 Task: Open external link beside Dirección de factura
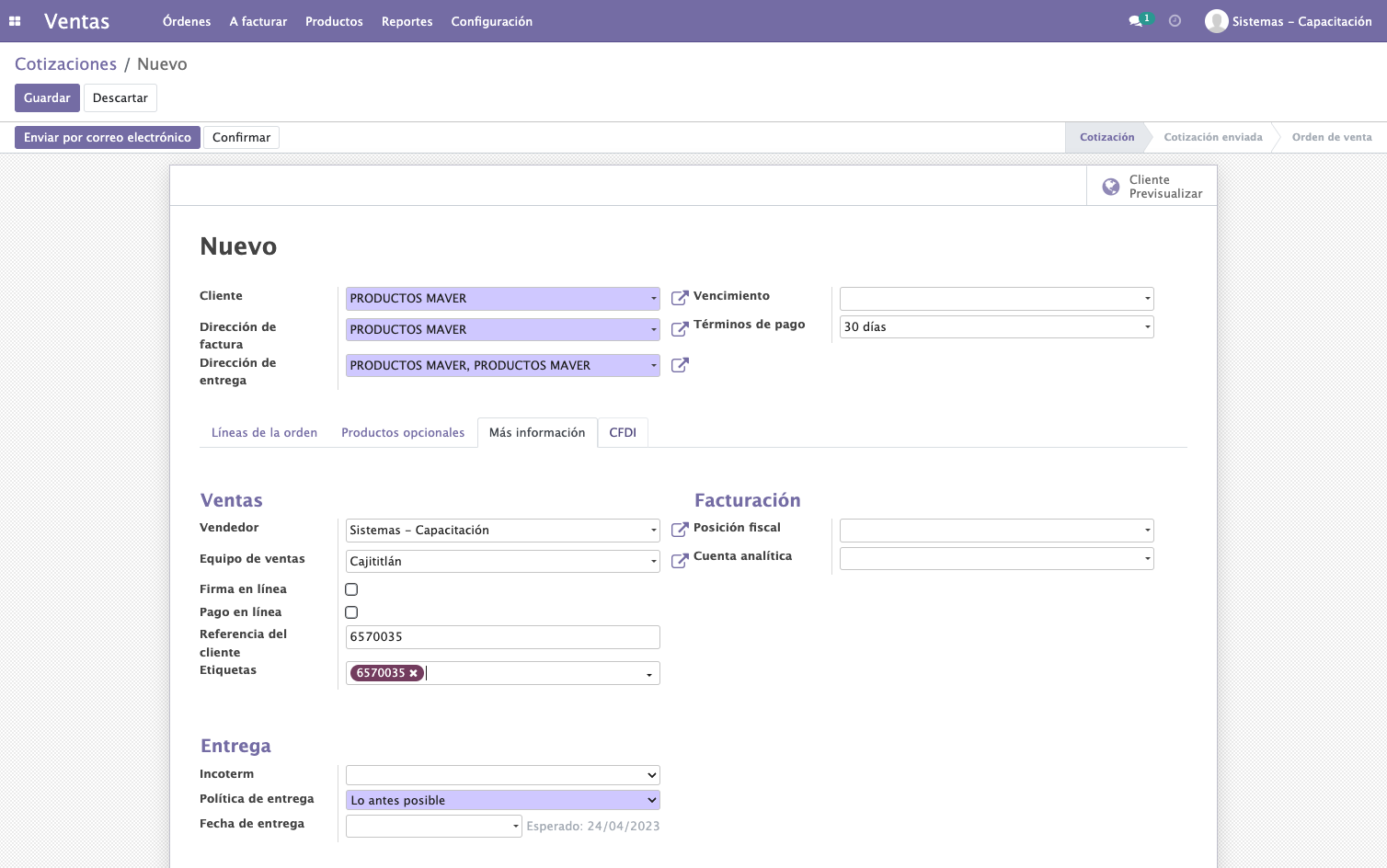pos(680,329)
